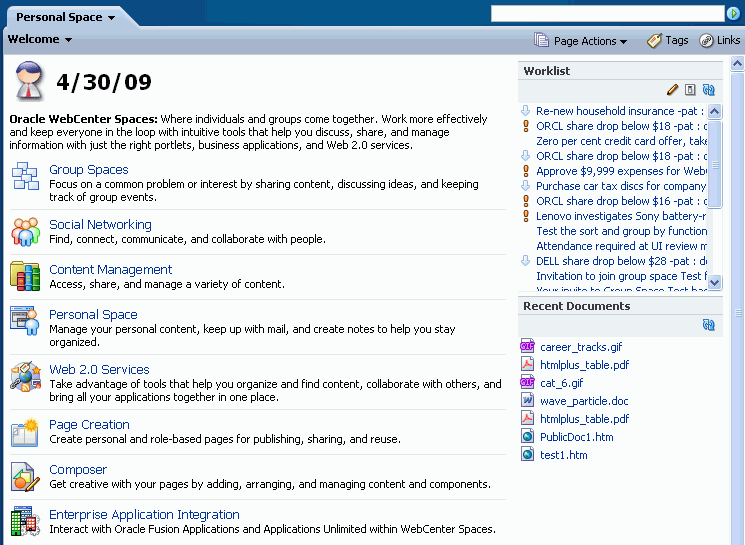Click the Tags icon
Image resolution: width=745 pixels, height=545 pixels.
click(654, 41)
